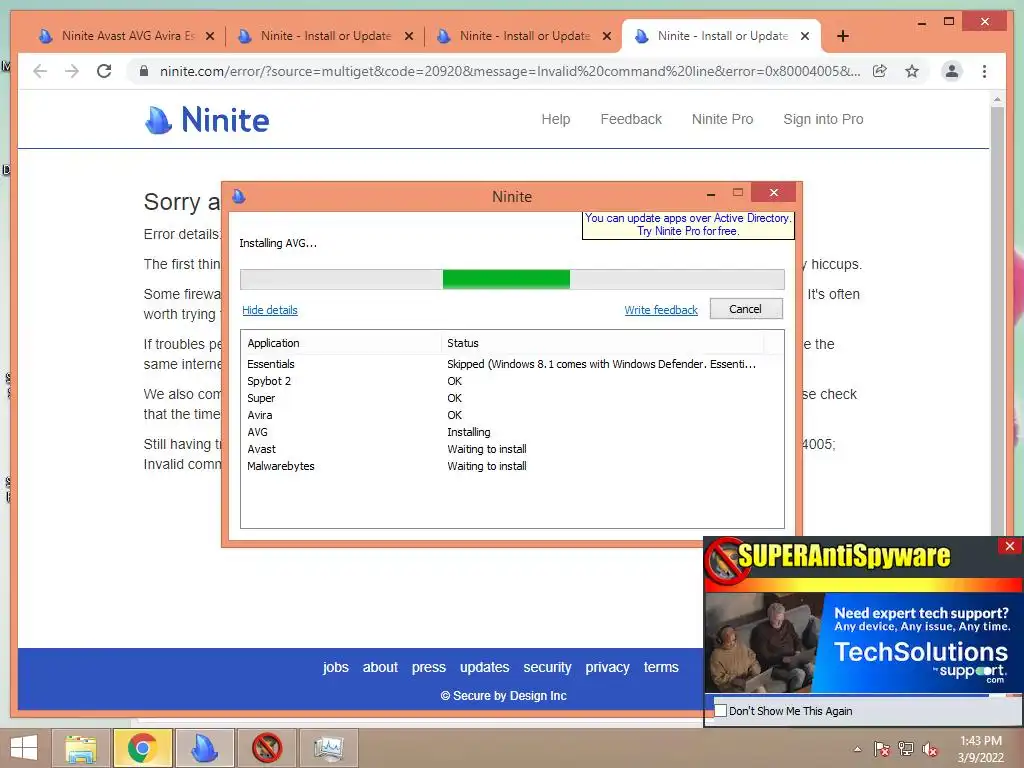
Task: Go back in Chrome browser
Action: point(40,71)
